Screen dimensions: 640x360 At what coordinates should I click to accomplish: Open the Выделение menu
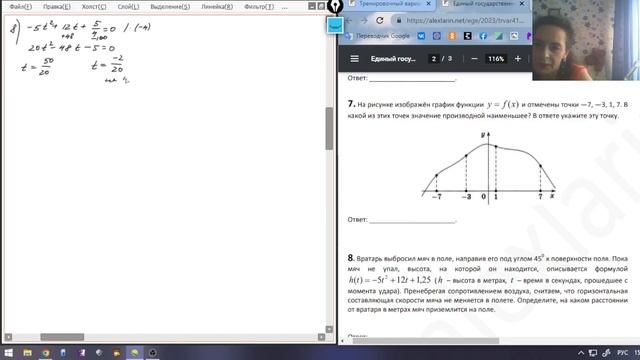click(170, 7)
